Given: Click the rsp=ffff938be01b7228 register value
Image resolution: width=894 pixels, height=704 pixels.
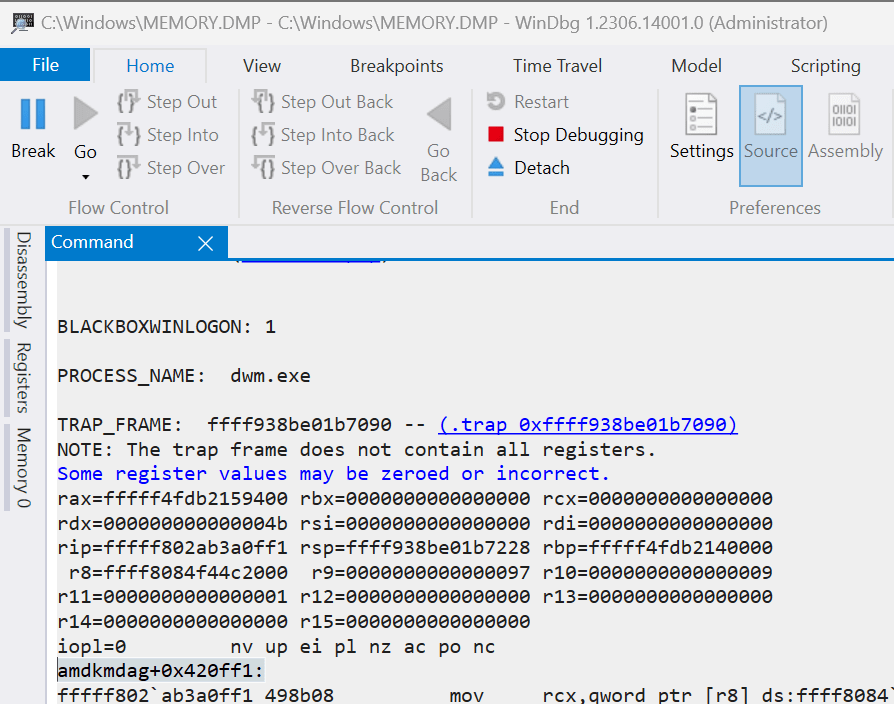Looking at the screenshot, I should tap(415, 548).
